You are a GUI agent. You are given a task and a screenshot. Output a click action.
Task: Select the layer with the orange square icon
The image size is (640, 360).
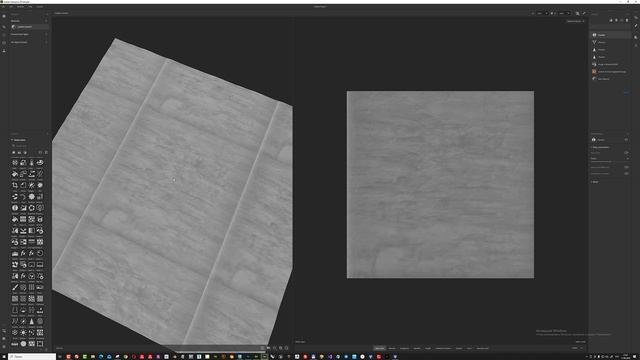coord(610,71)
